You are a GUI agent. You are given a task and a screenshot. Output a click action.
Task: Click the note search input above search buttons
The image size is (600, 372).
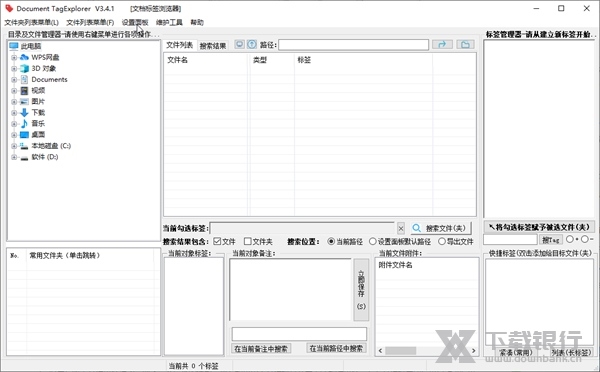coord(299,334)
